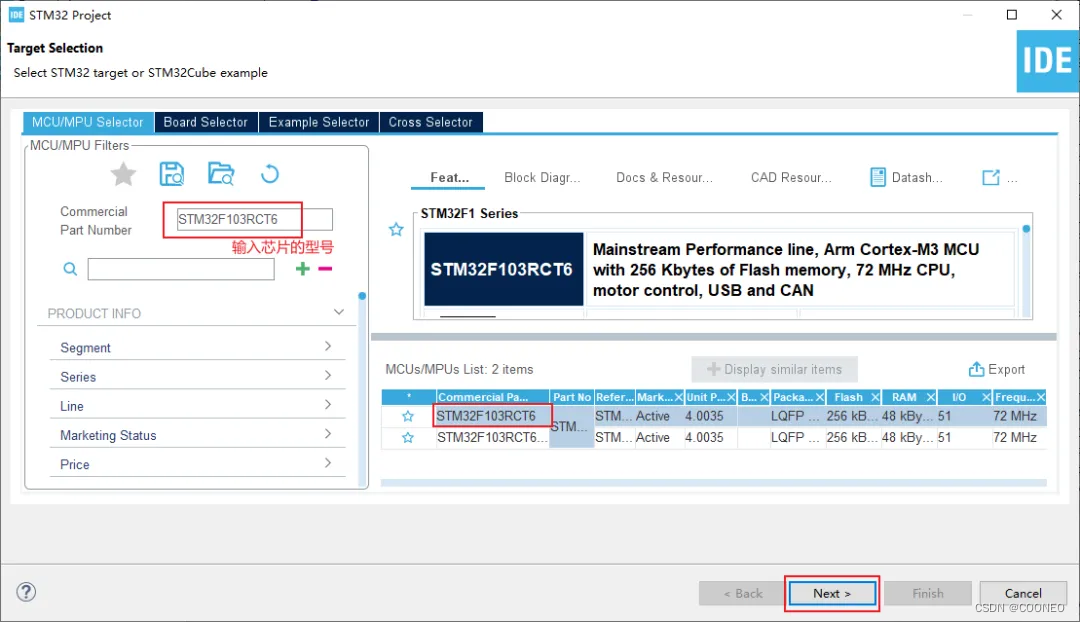Click the save search icon in filters
This screenshot has width=1080, height=622.
(172, 174)
